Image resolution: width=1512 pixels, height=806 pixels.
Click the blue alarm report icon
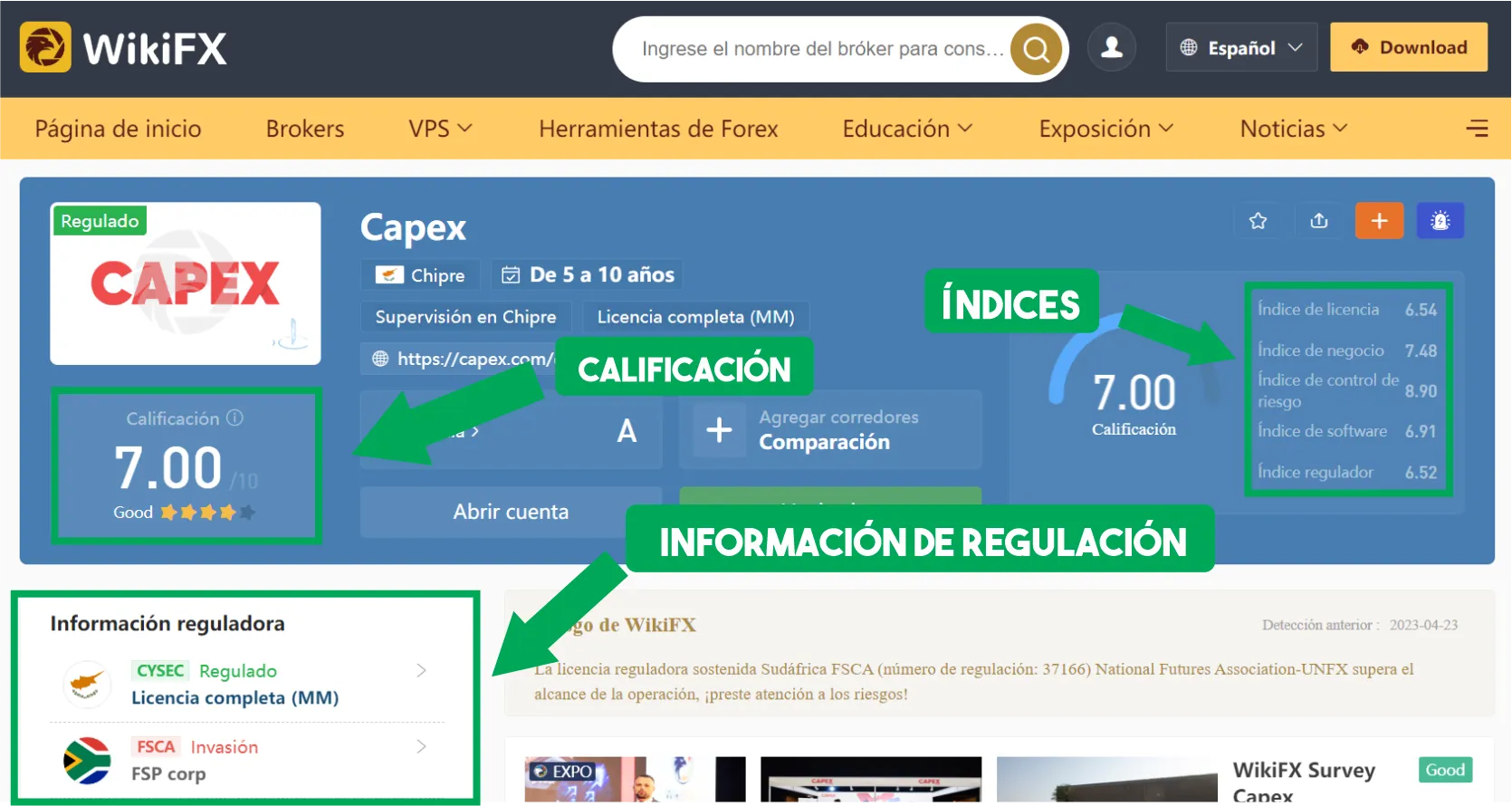click(x=1440, y=221)
